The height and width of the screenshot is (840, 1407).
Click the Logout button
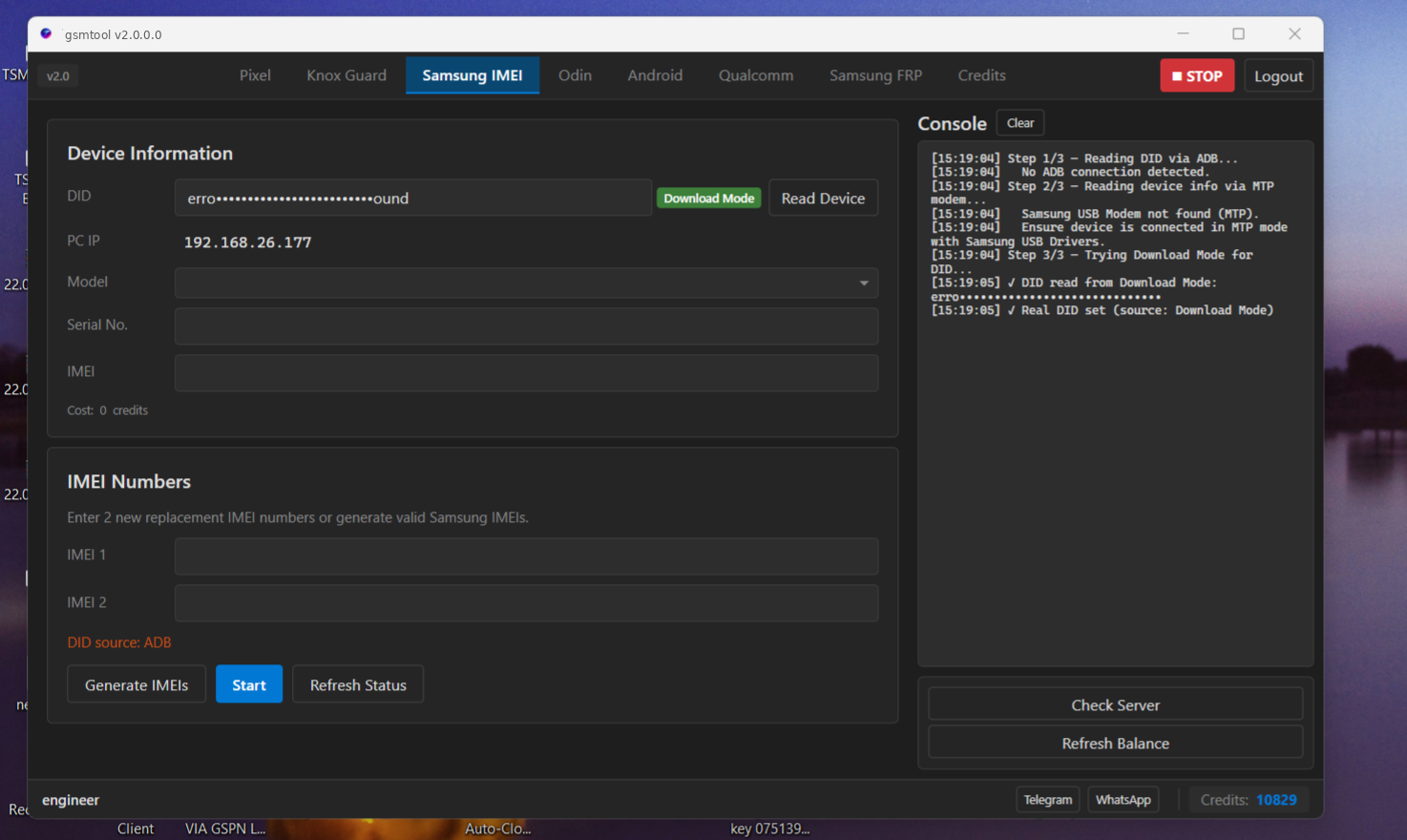click(1278, 76)
